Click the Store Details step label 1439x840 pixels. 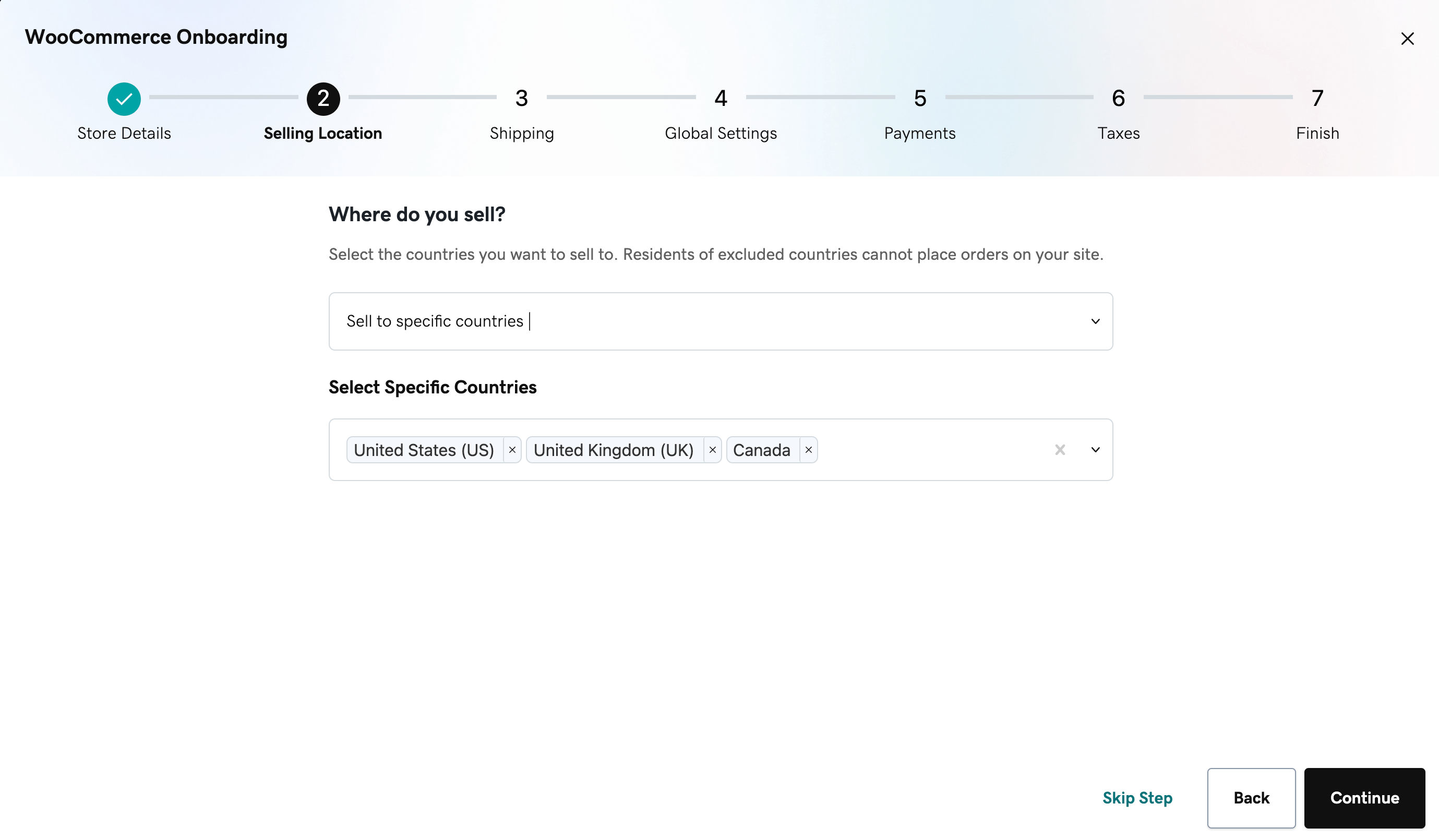point(124,133)
